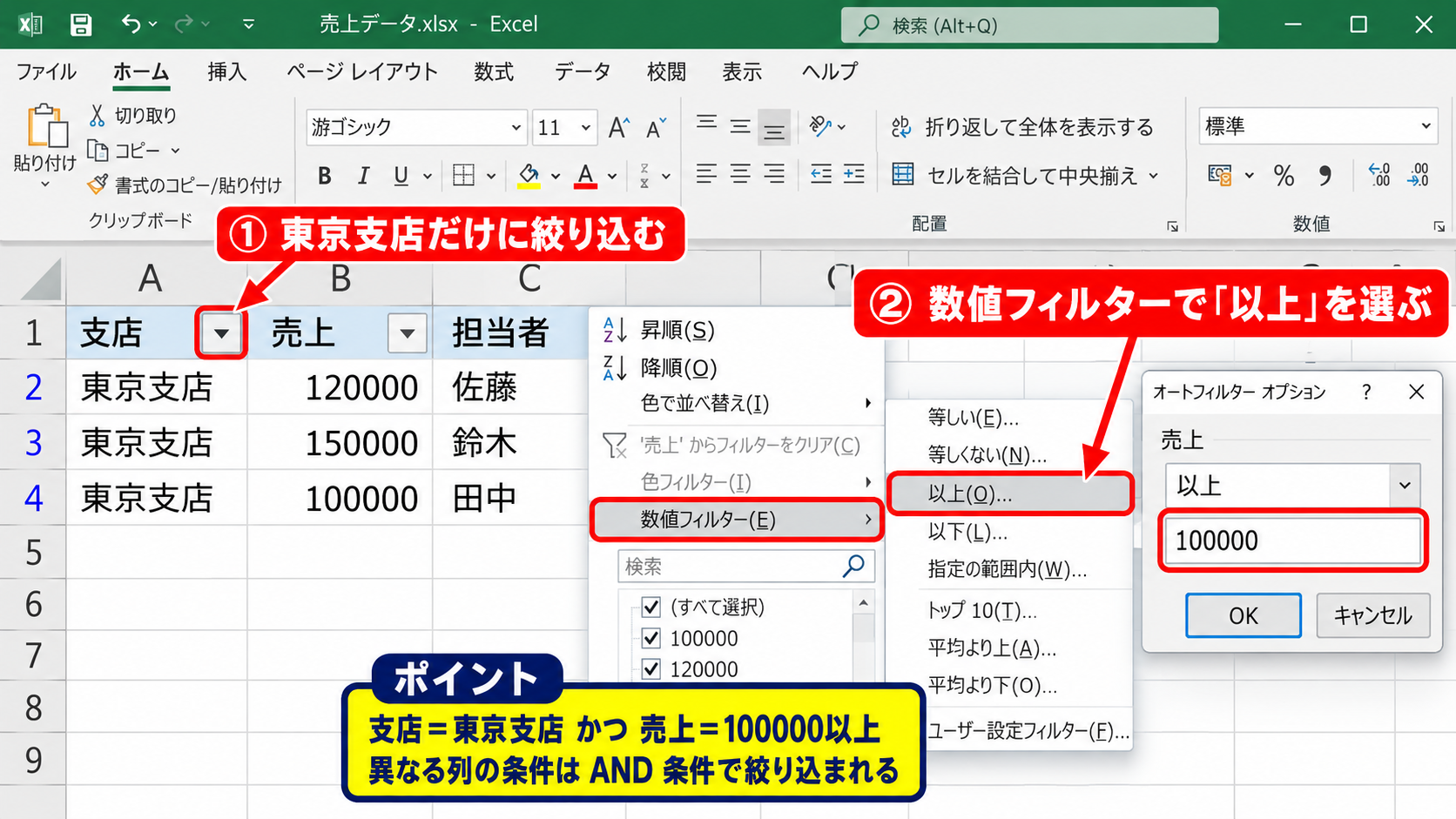
Task: Open the font name 游ゴシック dropdown
Action: point(516,128)
